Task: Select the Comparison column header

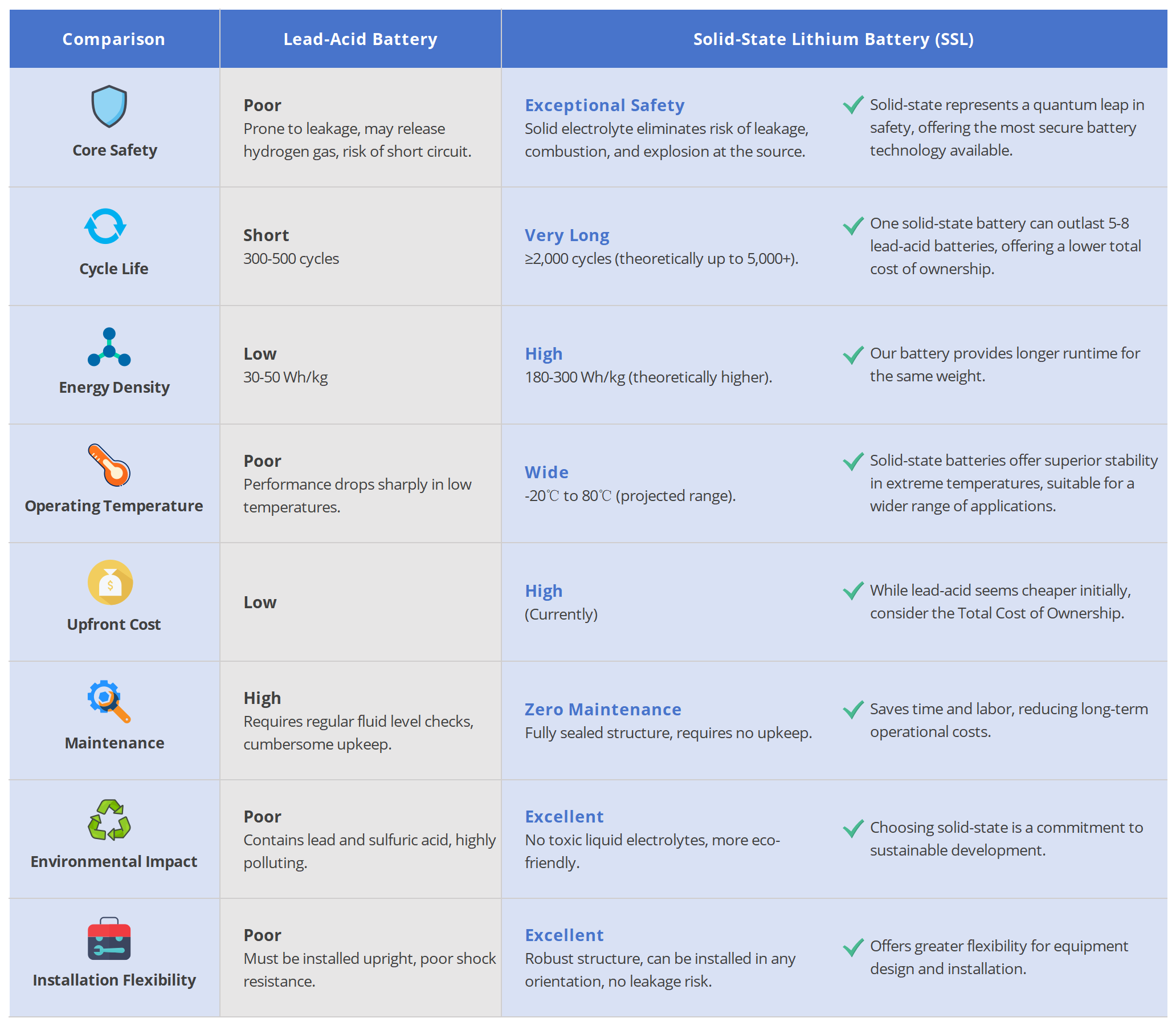Action: coord(113,39)
